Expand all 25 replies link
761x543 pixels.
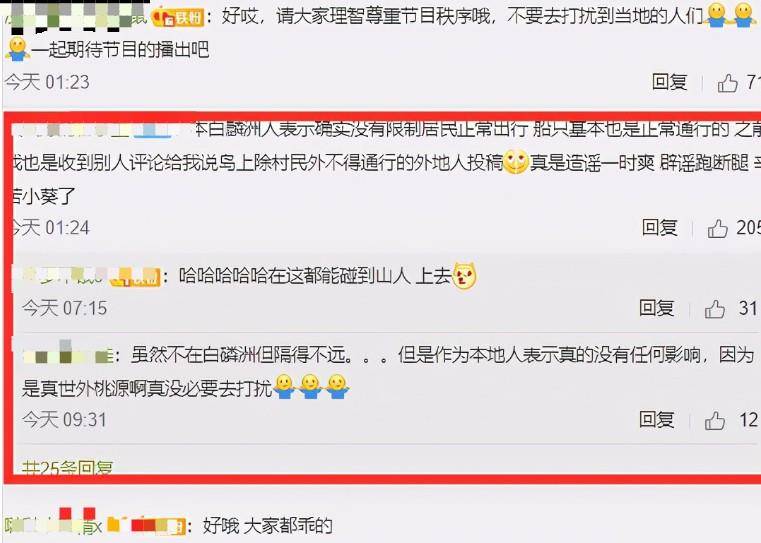coord(67,468)
